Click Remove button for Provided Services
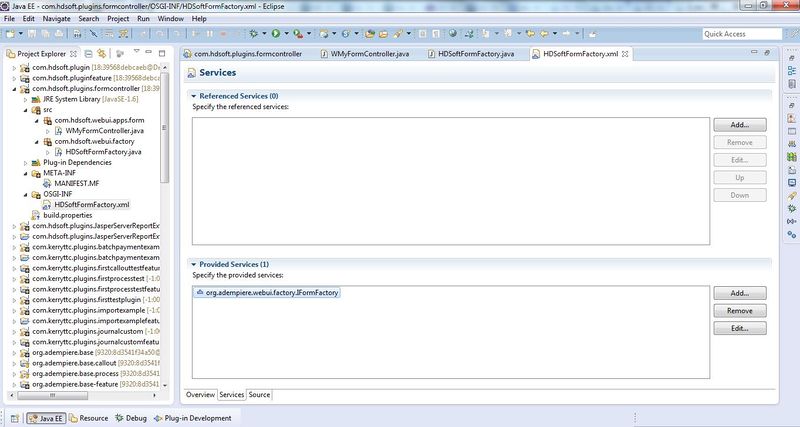 coord(739,311)
